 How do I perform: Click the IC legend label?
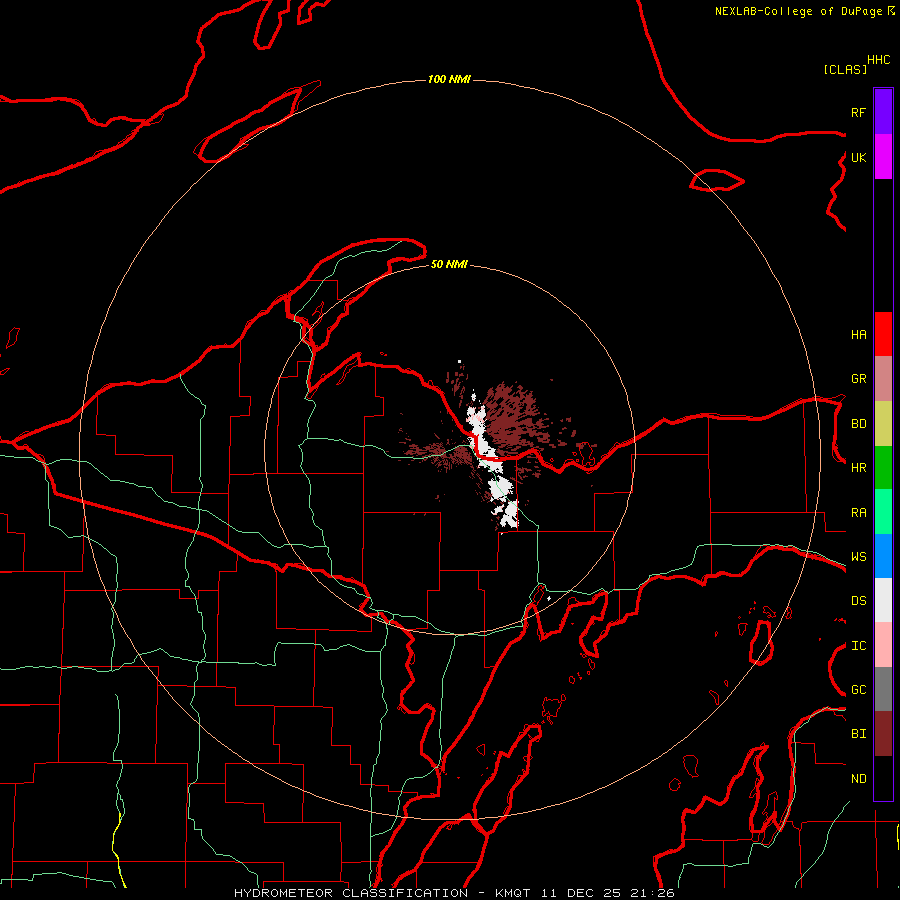point(858,645)
